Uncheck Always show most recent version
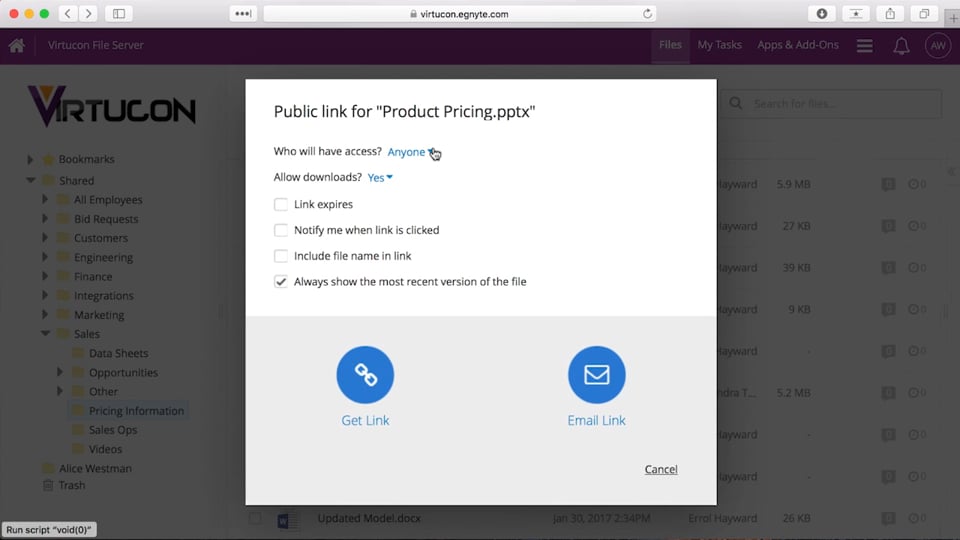960x540 pixels. [x=281, y=282]
